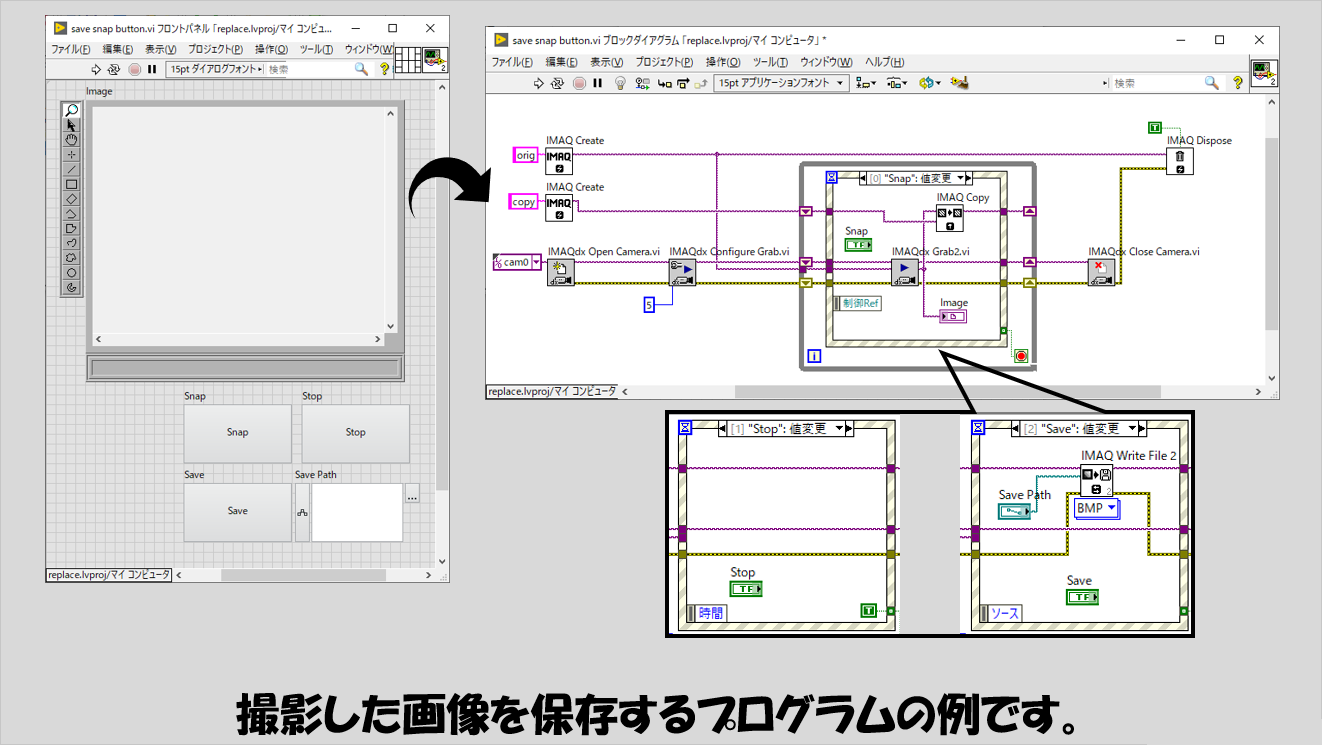The width and height of the screenshot is (1322, 745).
Task: Open the ファイル menu in the block diagram window
Action: click(x=510, y=62)
